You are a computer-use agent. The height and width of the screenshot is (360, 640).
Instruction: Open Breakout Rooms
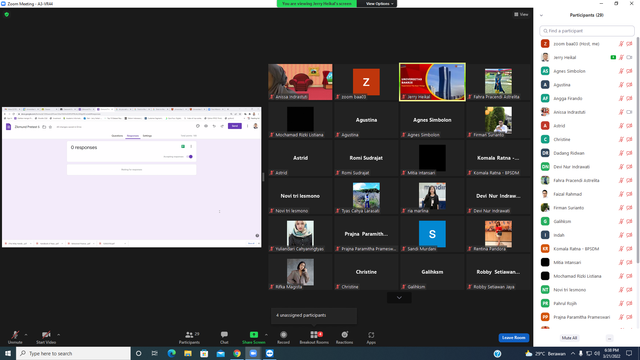(x=314, y=337)
